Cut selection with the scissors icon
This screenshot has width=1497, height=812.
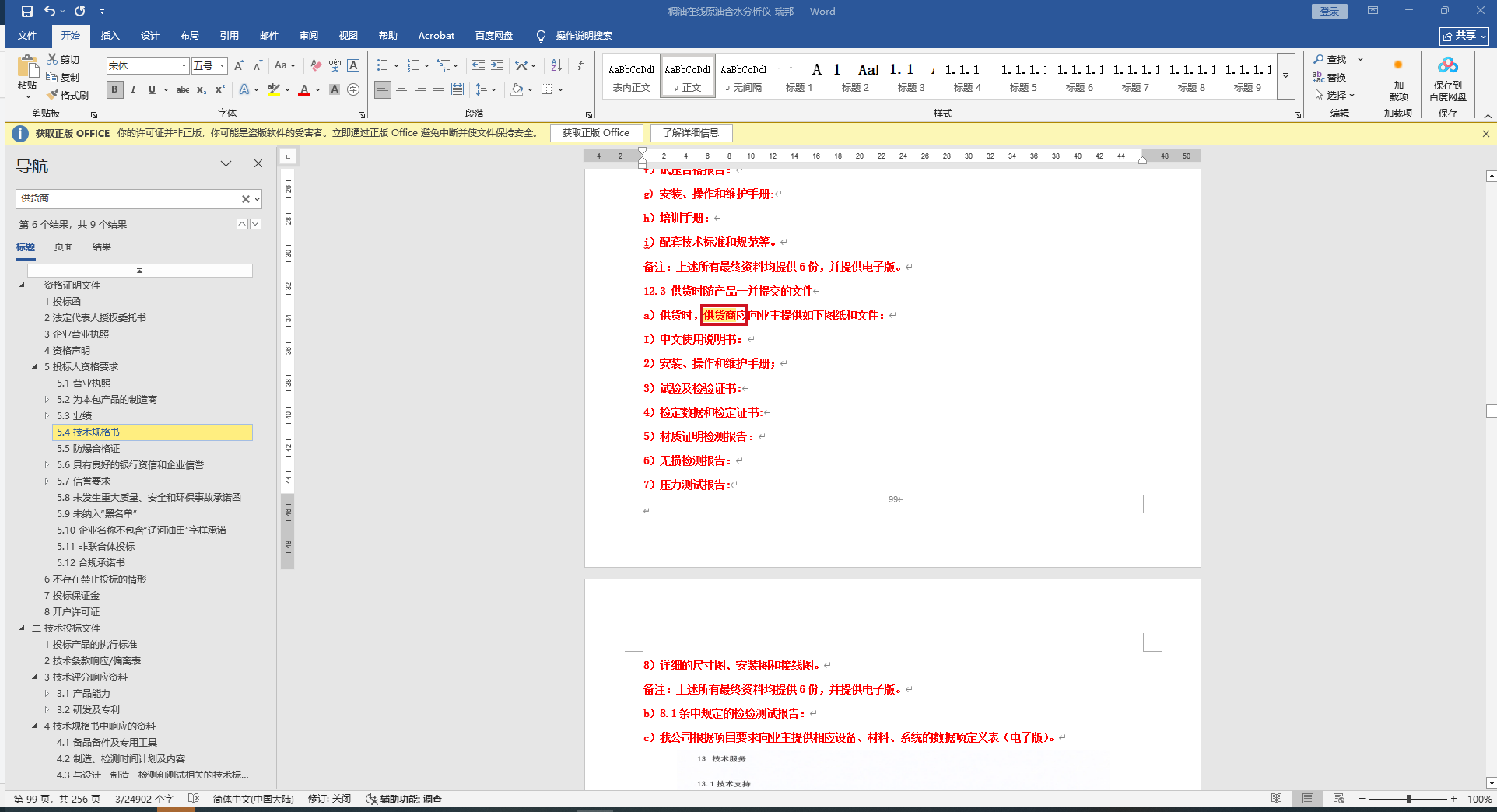(52, 59)
